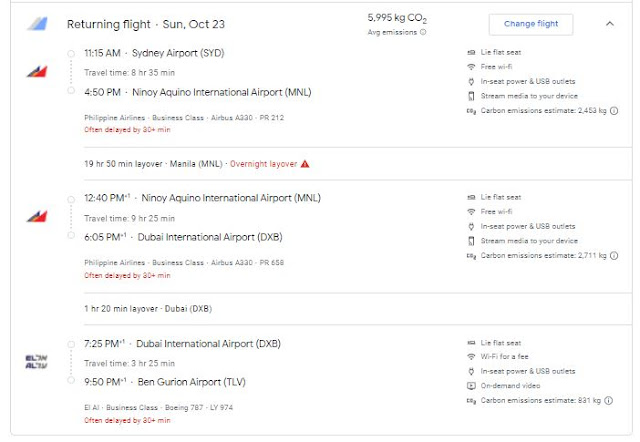The width and height of the screenshot is (640, 442).
Task: Click the Change flight button
Action: point(530,23)
